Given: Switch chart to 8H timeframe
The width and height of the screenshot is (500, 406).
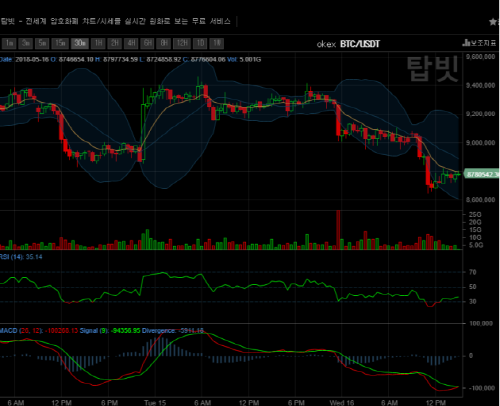Looking at the screenshot, I should (x=164, y=43).
